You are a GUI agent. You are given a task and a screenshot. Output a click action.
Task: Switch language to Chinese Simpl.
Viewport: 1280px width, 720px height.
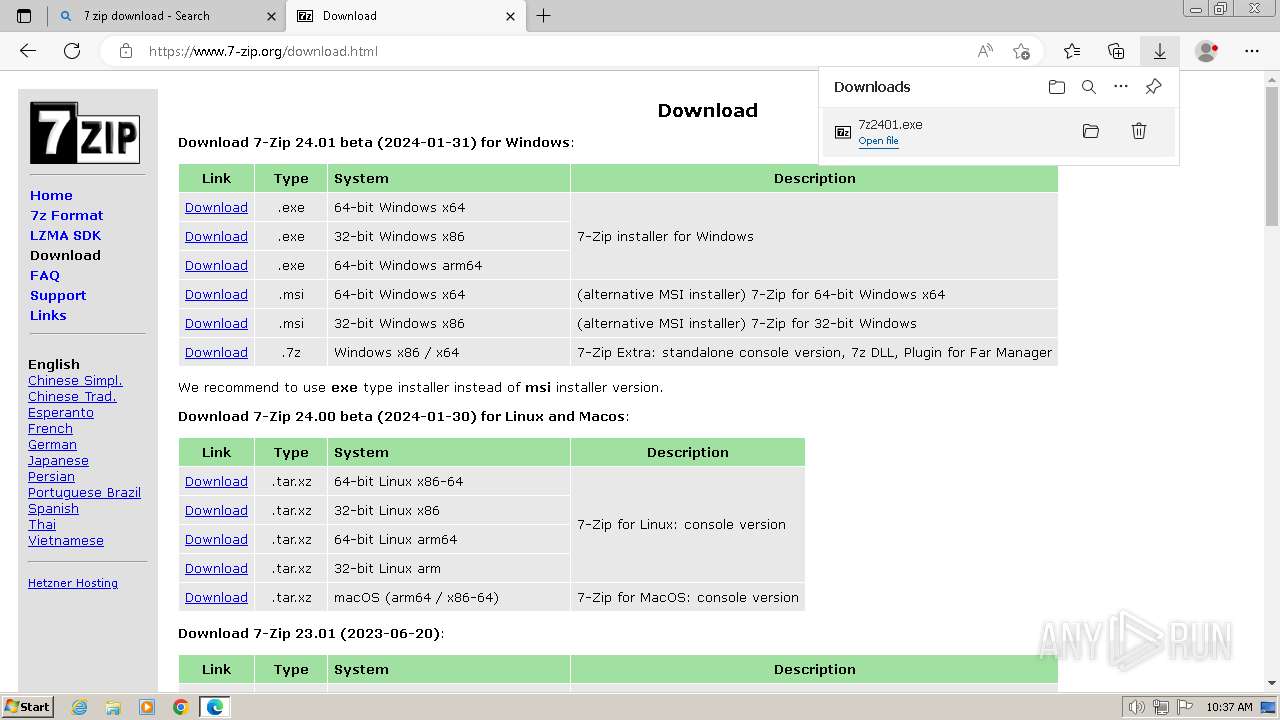(x=75, y=380)
